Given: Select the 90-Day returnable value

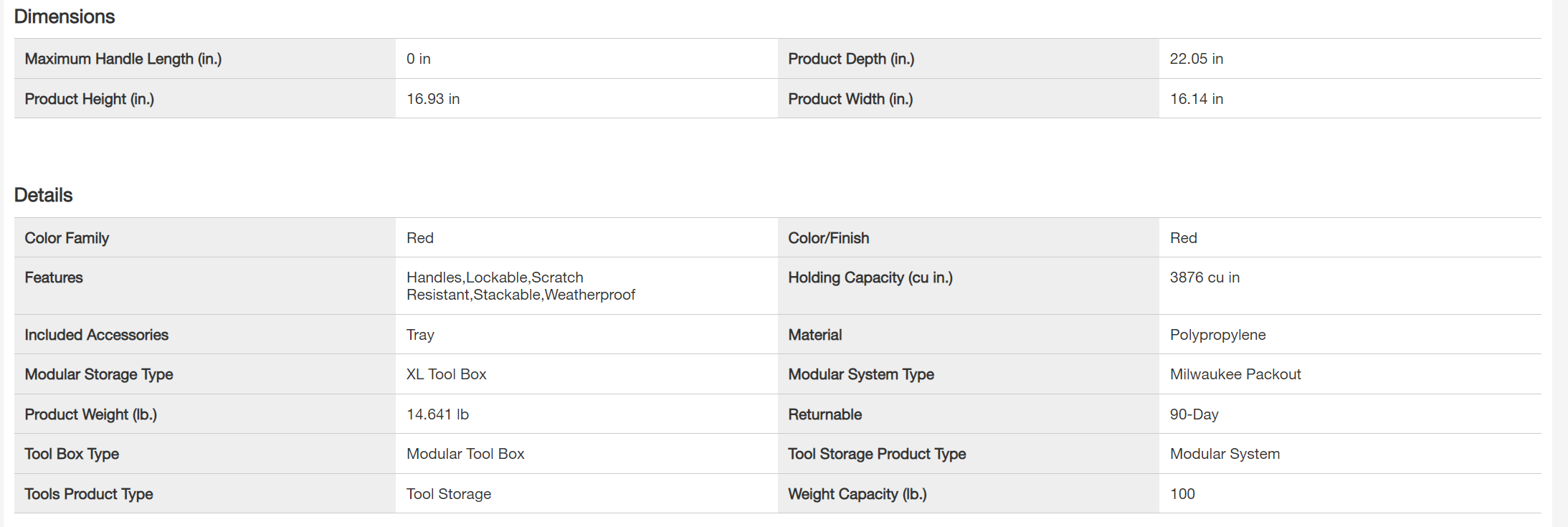Looking at the screenshot, I should click(1194, 414).
